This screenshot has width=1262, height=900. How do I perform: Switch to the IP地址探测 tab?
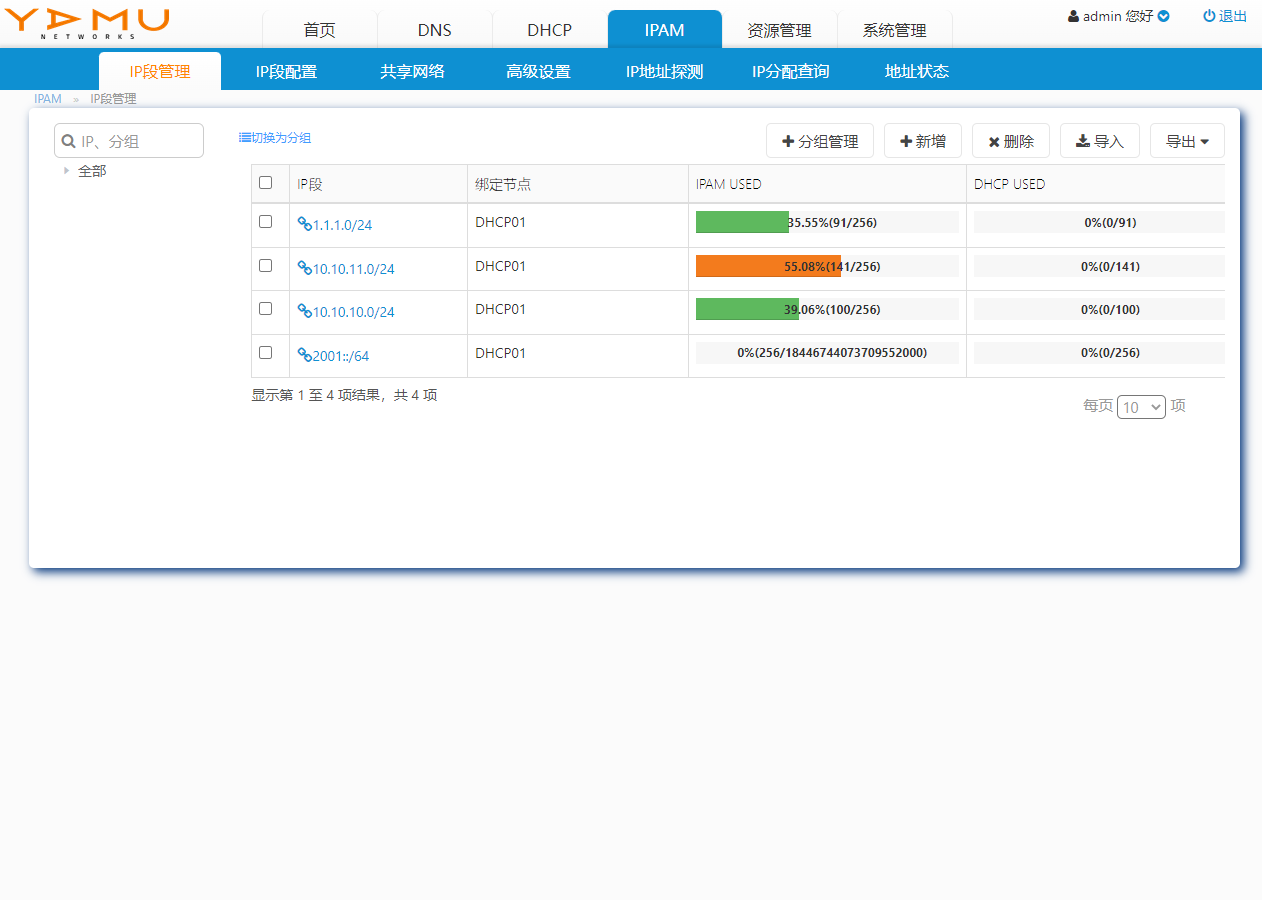click(665, 71)
